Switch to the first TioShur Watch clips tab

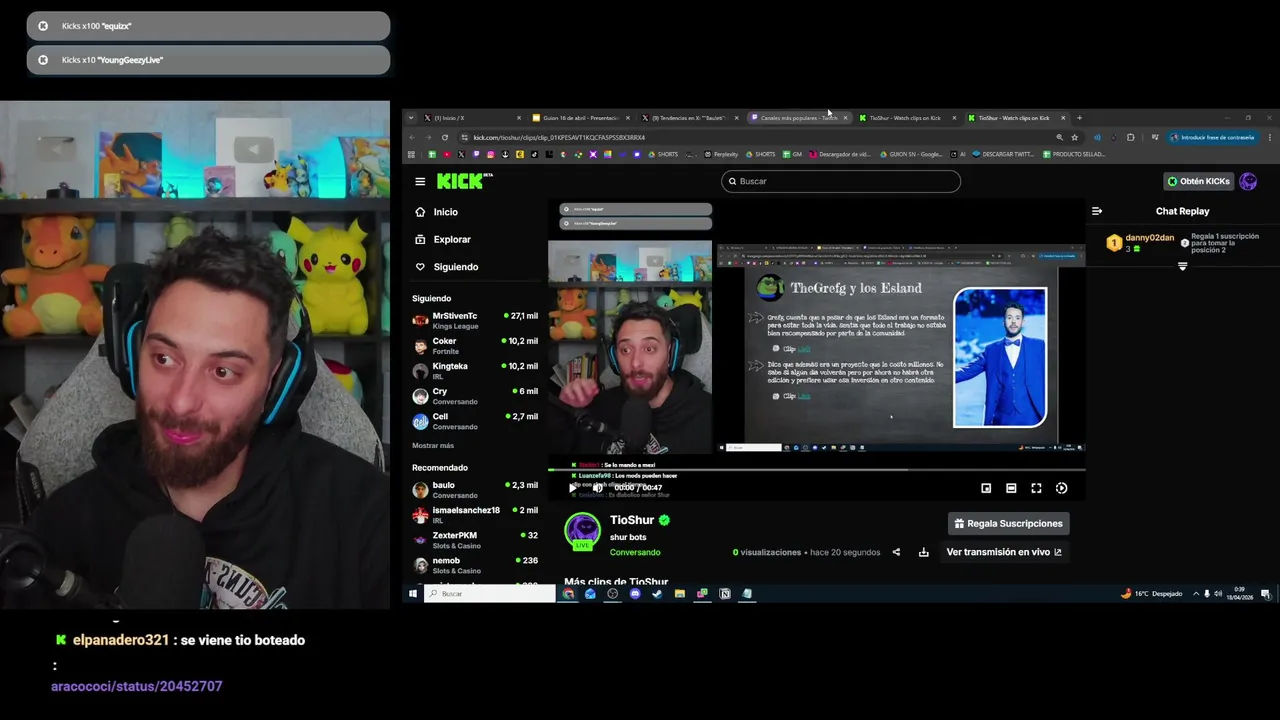[907, 118]
